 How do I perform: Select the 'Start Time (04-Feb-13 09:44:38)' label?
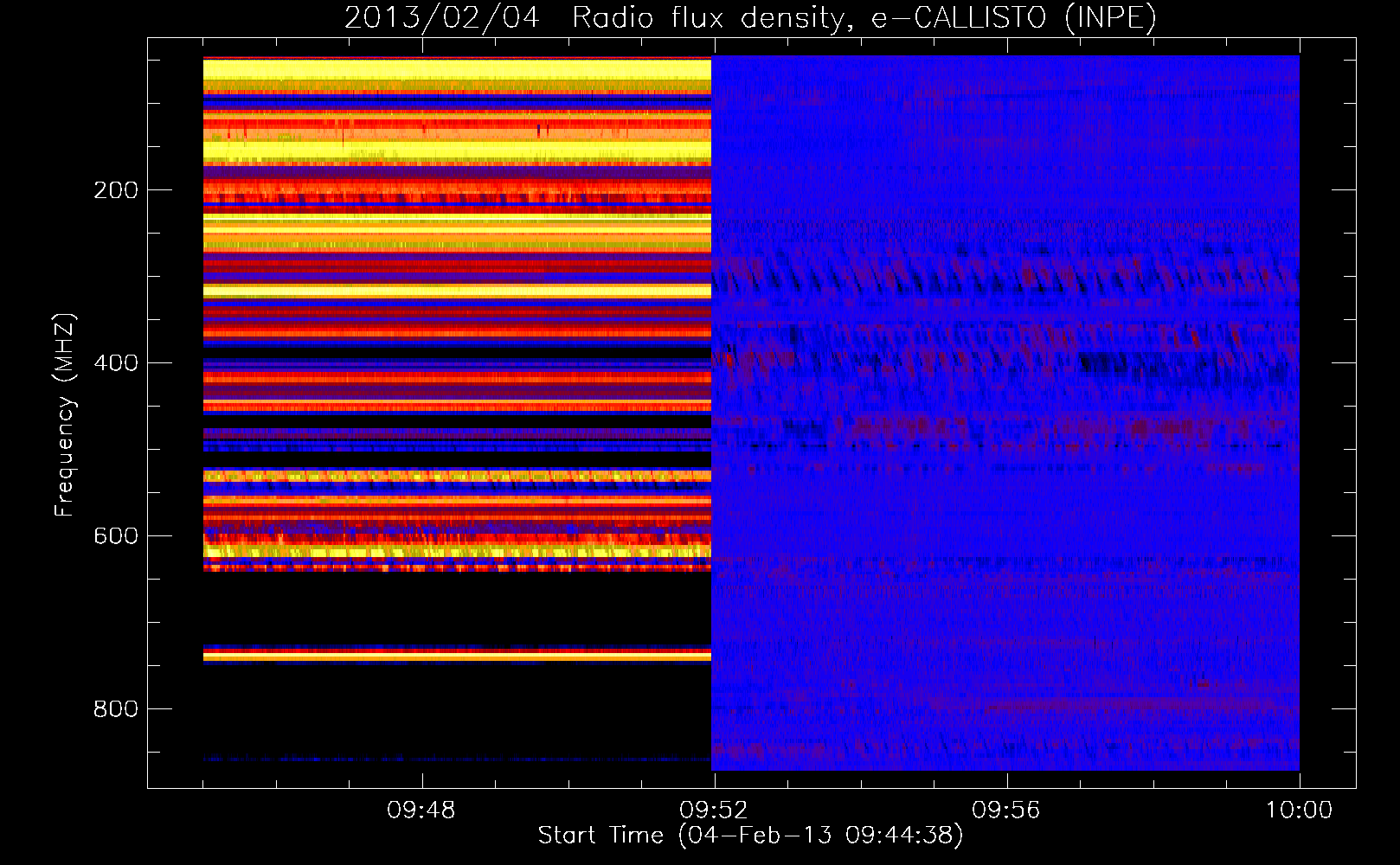(x=750, y=836)
